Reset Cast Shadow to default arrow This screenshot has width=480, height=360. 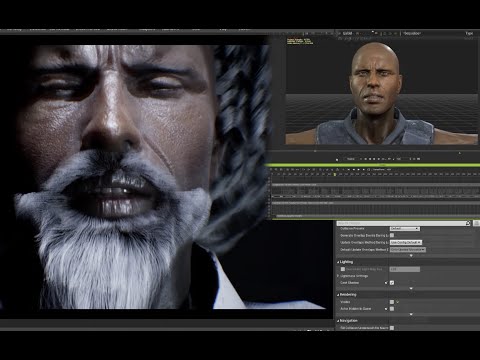point(386,283)
